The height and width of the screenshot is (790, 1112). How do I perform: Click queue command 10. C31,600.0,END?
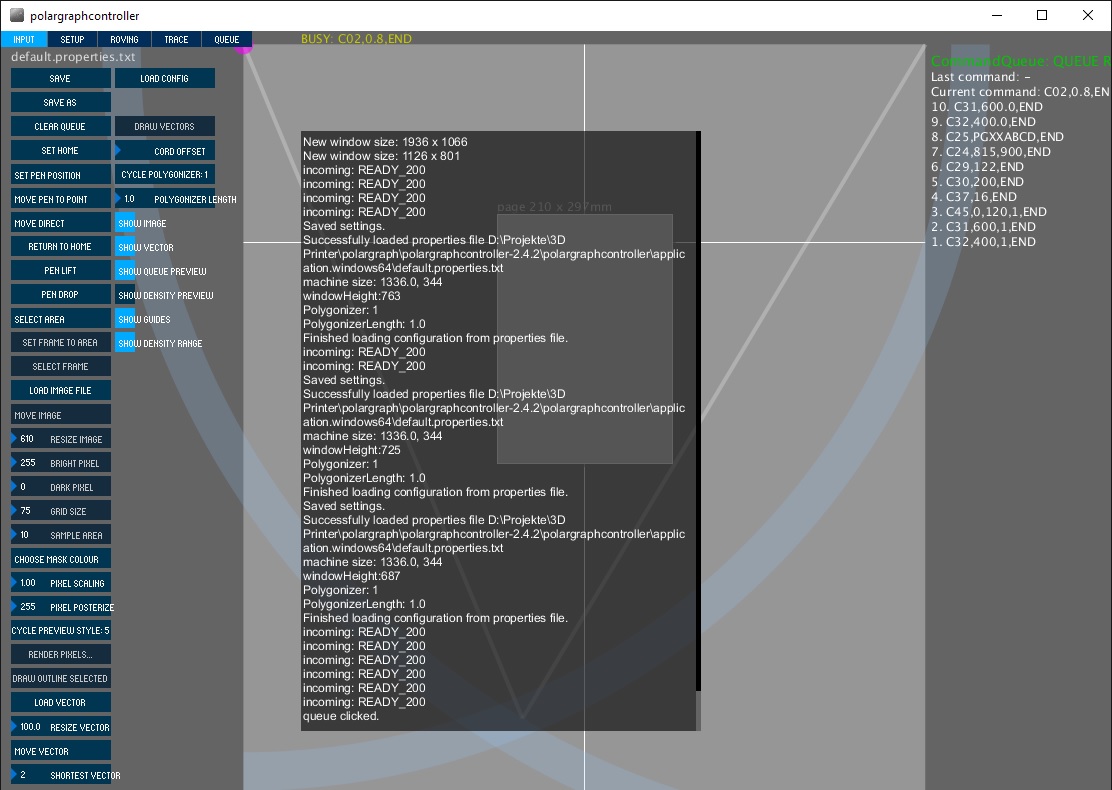coord(986,107)
